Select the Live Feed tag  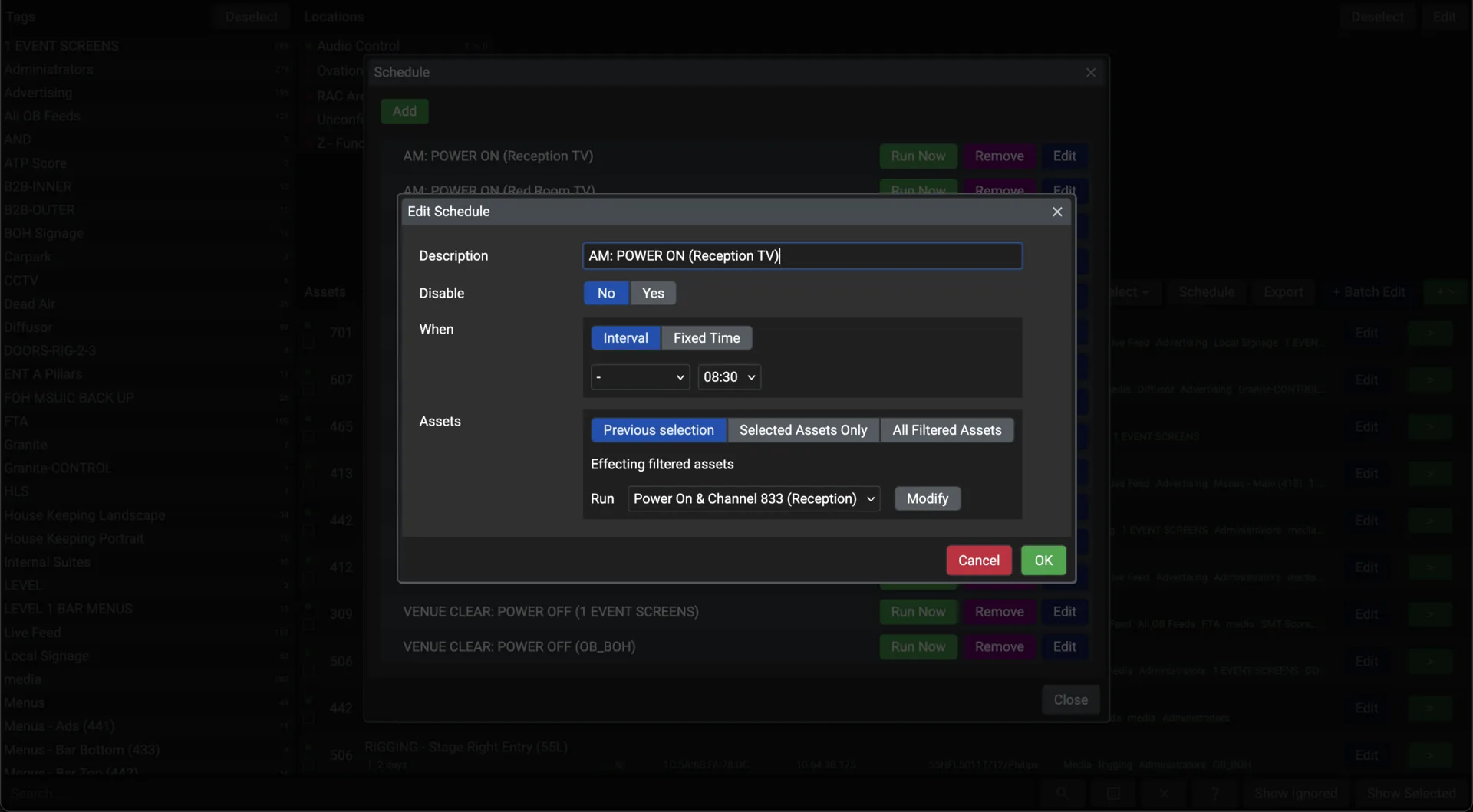coord(146,633)
